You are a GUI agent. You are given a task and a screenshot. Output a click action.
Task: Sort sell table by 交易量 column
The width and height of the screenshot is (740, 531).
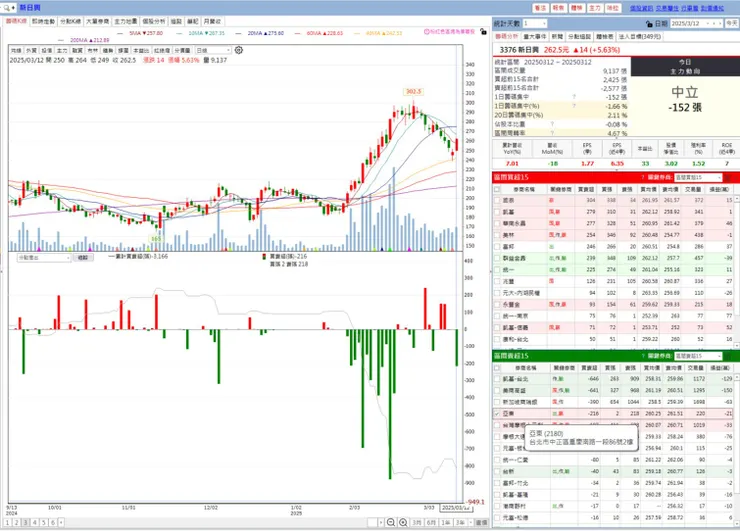694,368
